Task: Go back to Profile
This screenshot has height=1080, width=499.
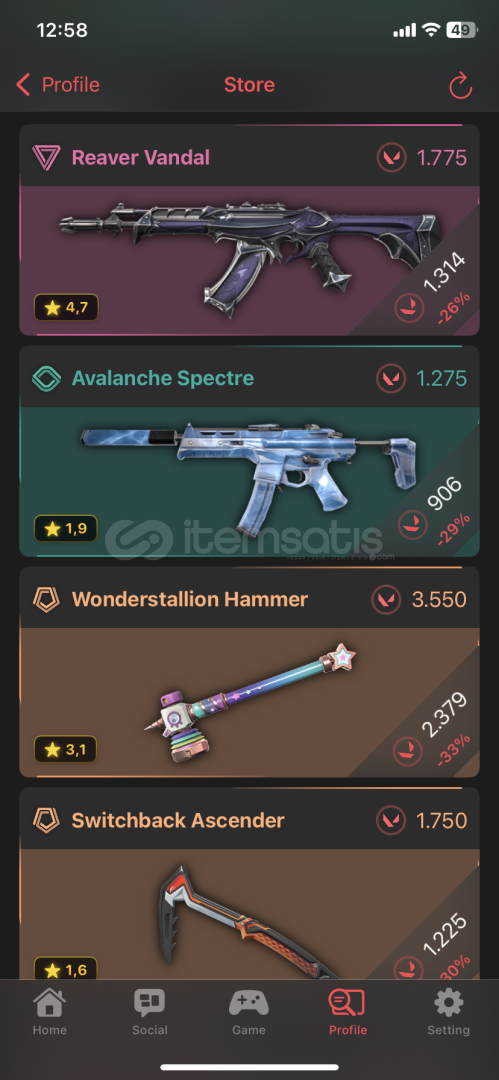Action: click(x=58, y=85)
